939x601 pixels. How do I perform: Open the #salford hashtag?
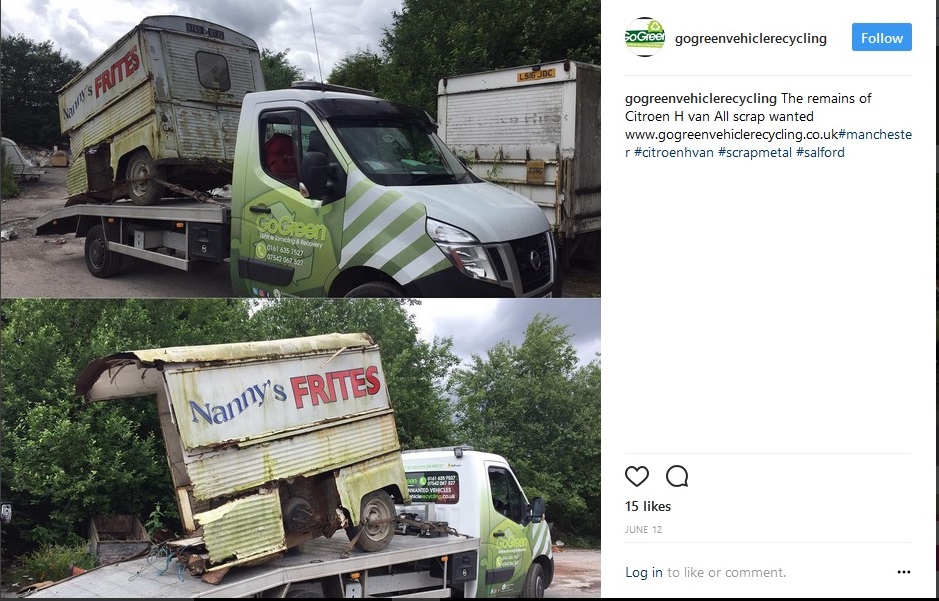coord(820,152)
